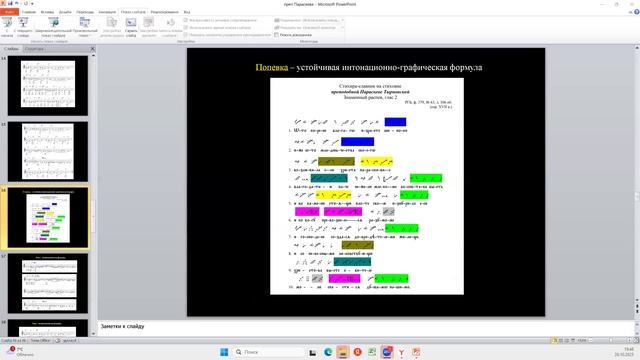Open Custom Slide Show menu
Screen dimensions: 640x360
[x=84, y=27]
